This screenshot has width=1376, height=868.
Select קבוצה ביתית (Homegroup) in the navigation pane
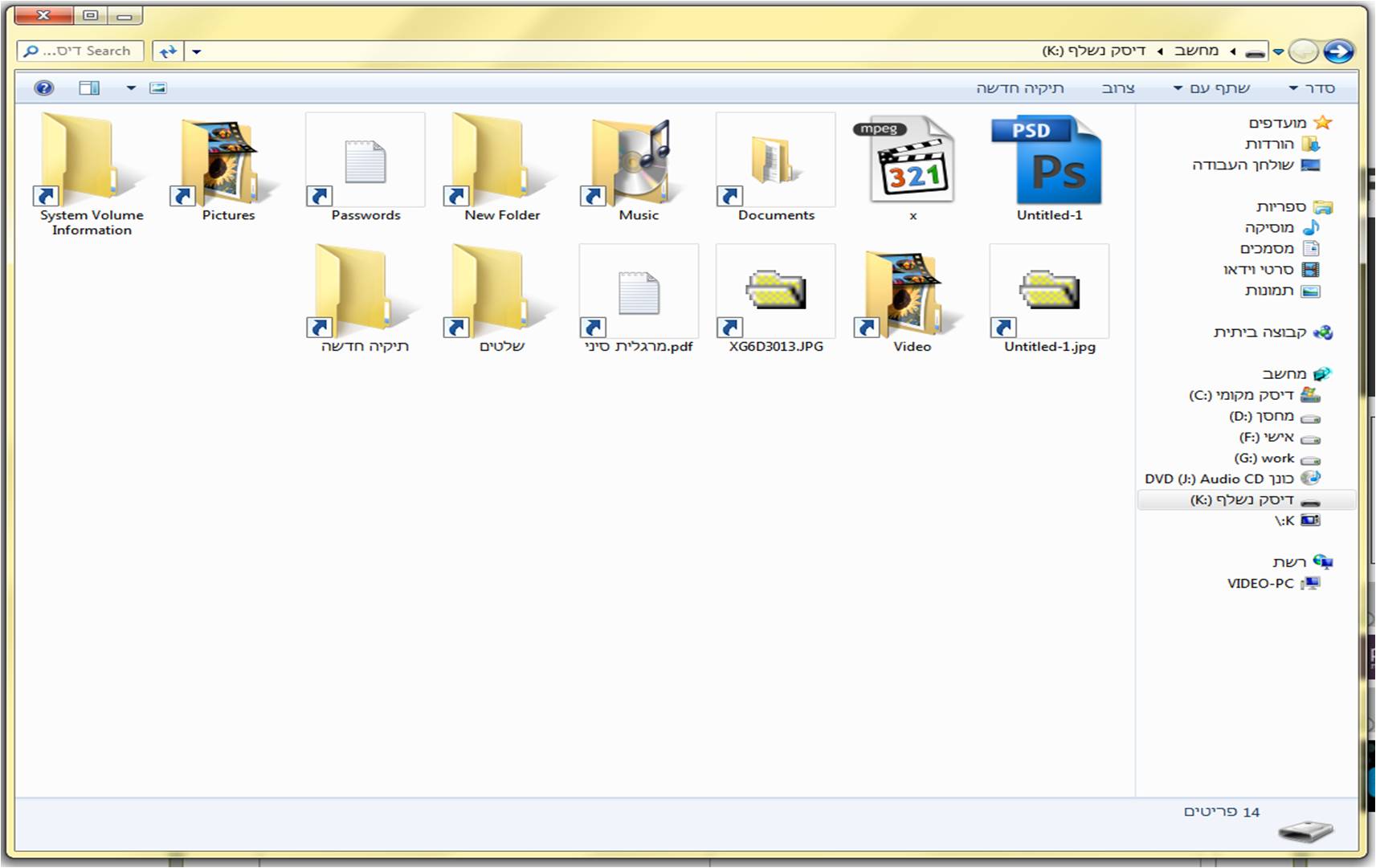[1272, 332]
